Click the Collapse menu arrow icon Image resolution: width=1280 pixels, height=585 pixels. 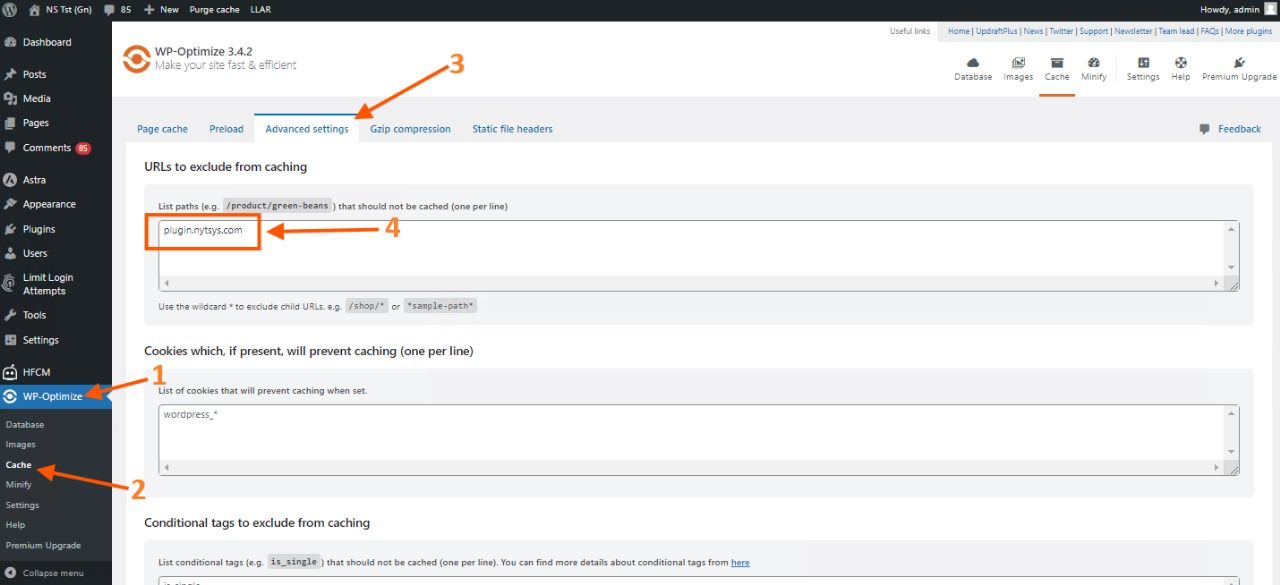(x=10, y=573)
